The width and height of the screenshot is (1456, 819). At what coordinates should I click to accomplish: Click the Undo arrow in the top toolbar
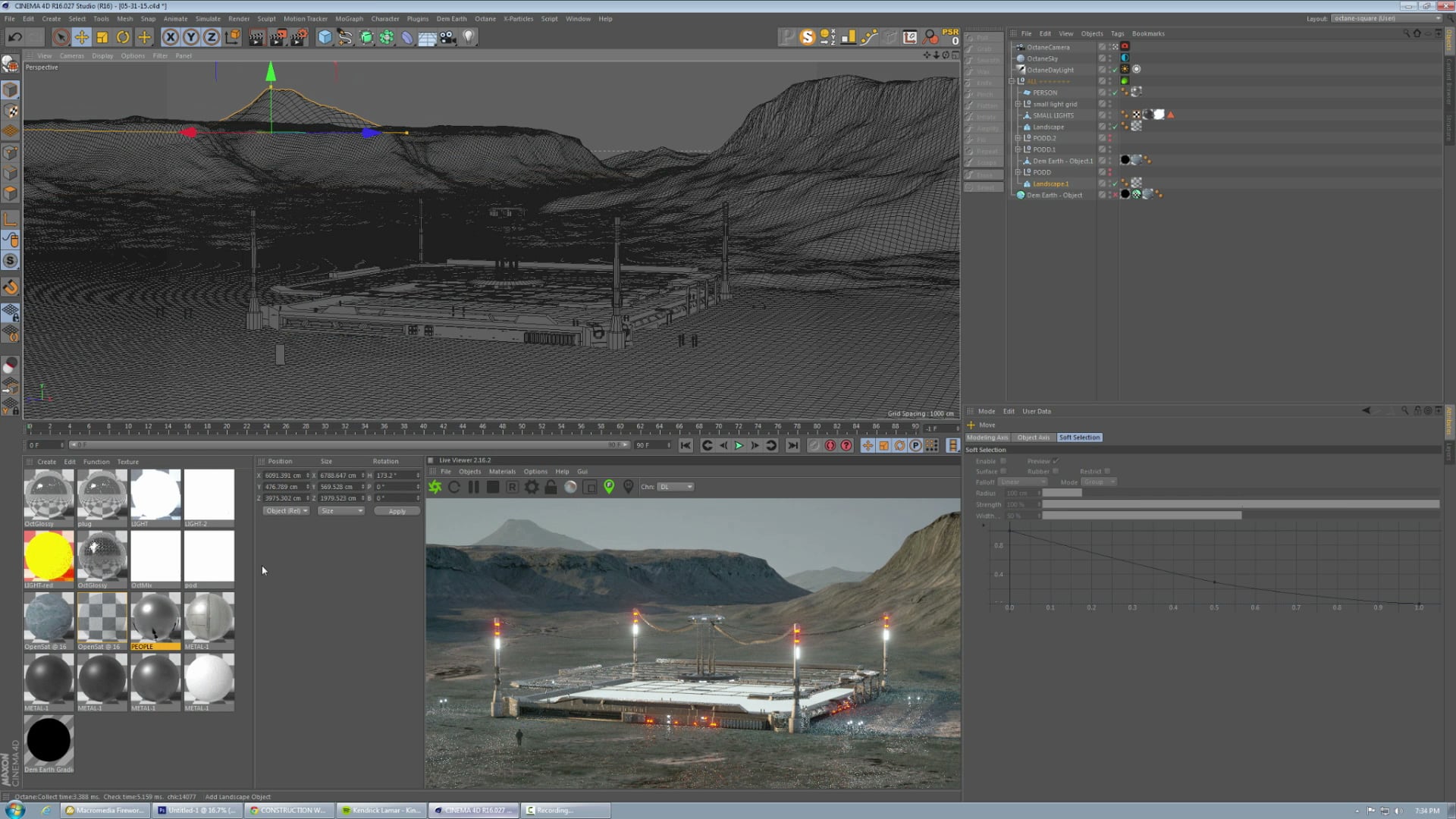pyautogui.click(x=14, y=36)
